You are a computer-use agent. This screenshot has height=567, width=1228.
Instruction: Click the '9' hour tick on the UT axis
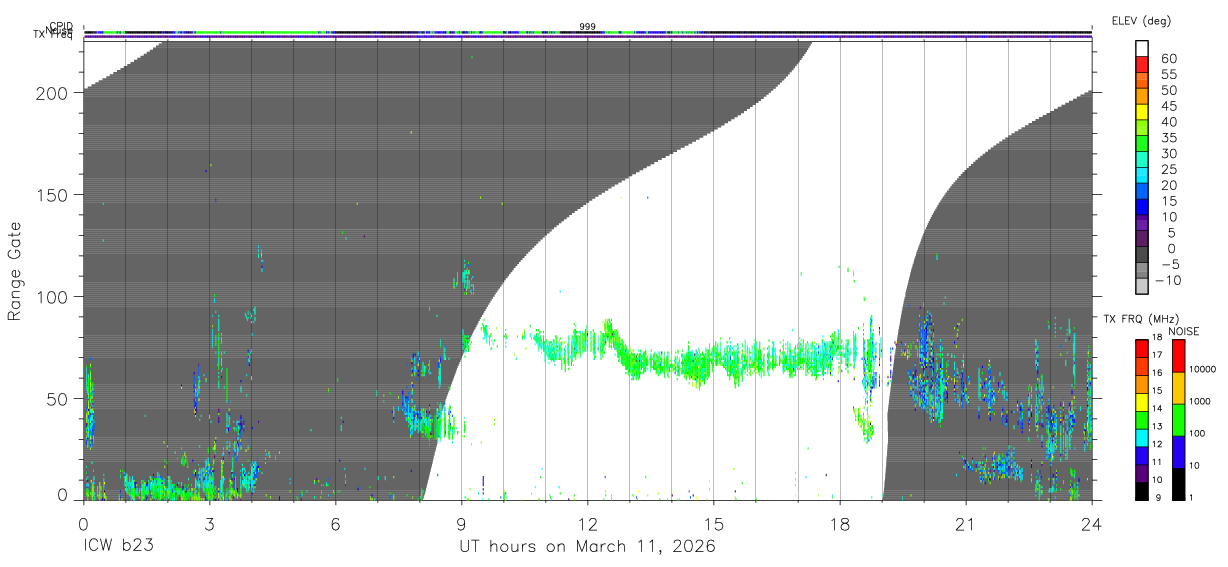coord(462,524)
